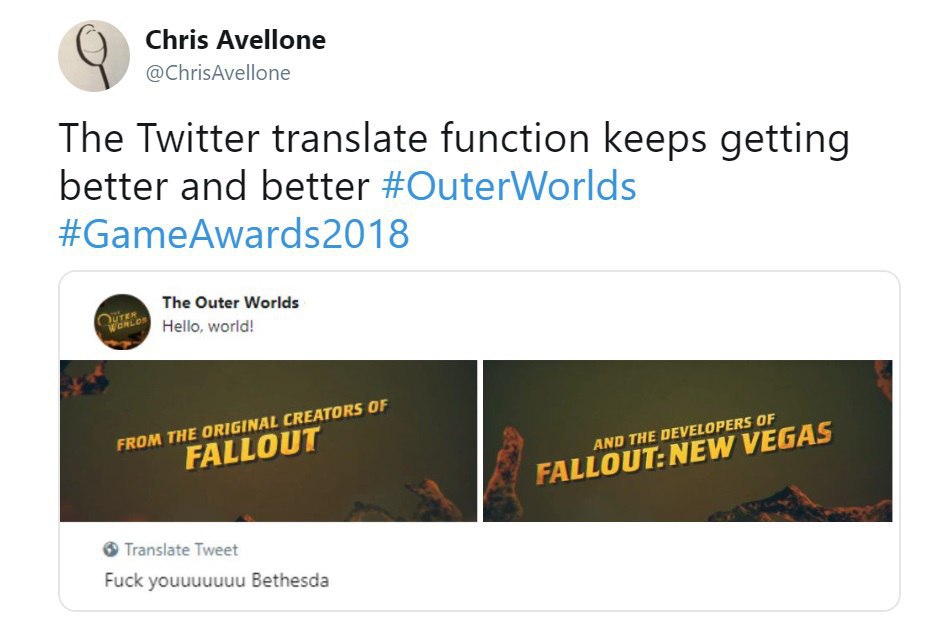Open the left image mentioning Fallout creators
The image size is (935, 623).
click(268, 440)
